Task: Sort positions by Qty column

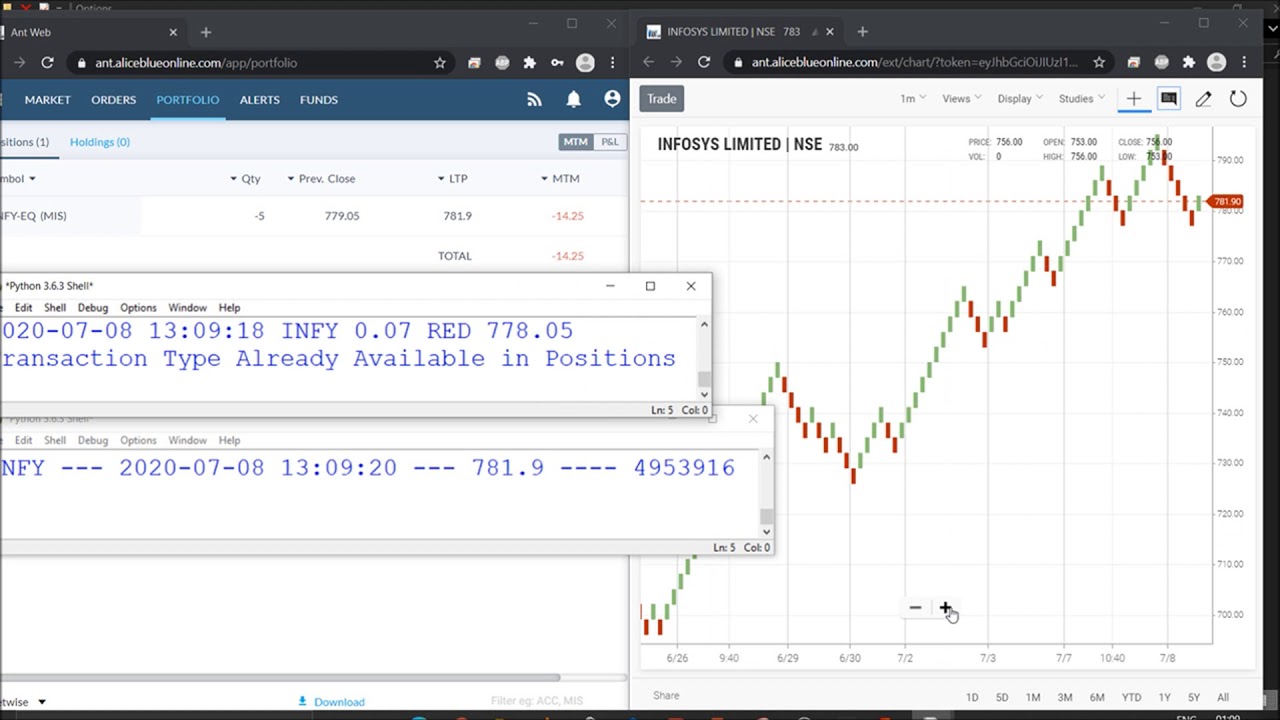Action: (x=246, y=178)
